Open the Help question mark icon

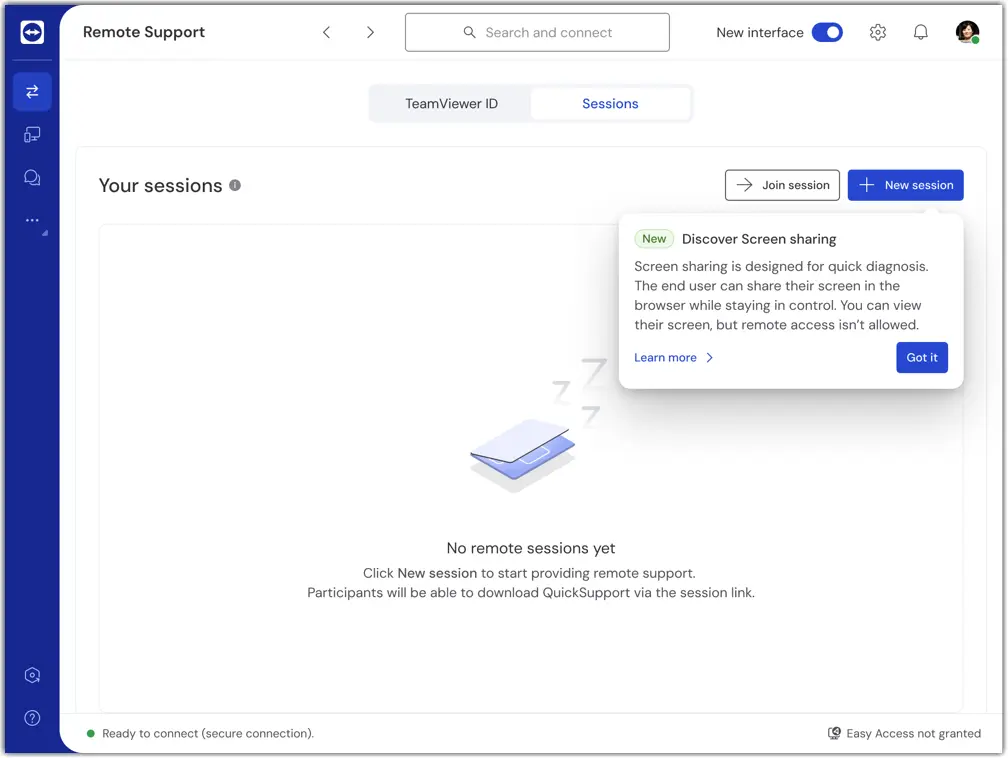tap(32, 718)
